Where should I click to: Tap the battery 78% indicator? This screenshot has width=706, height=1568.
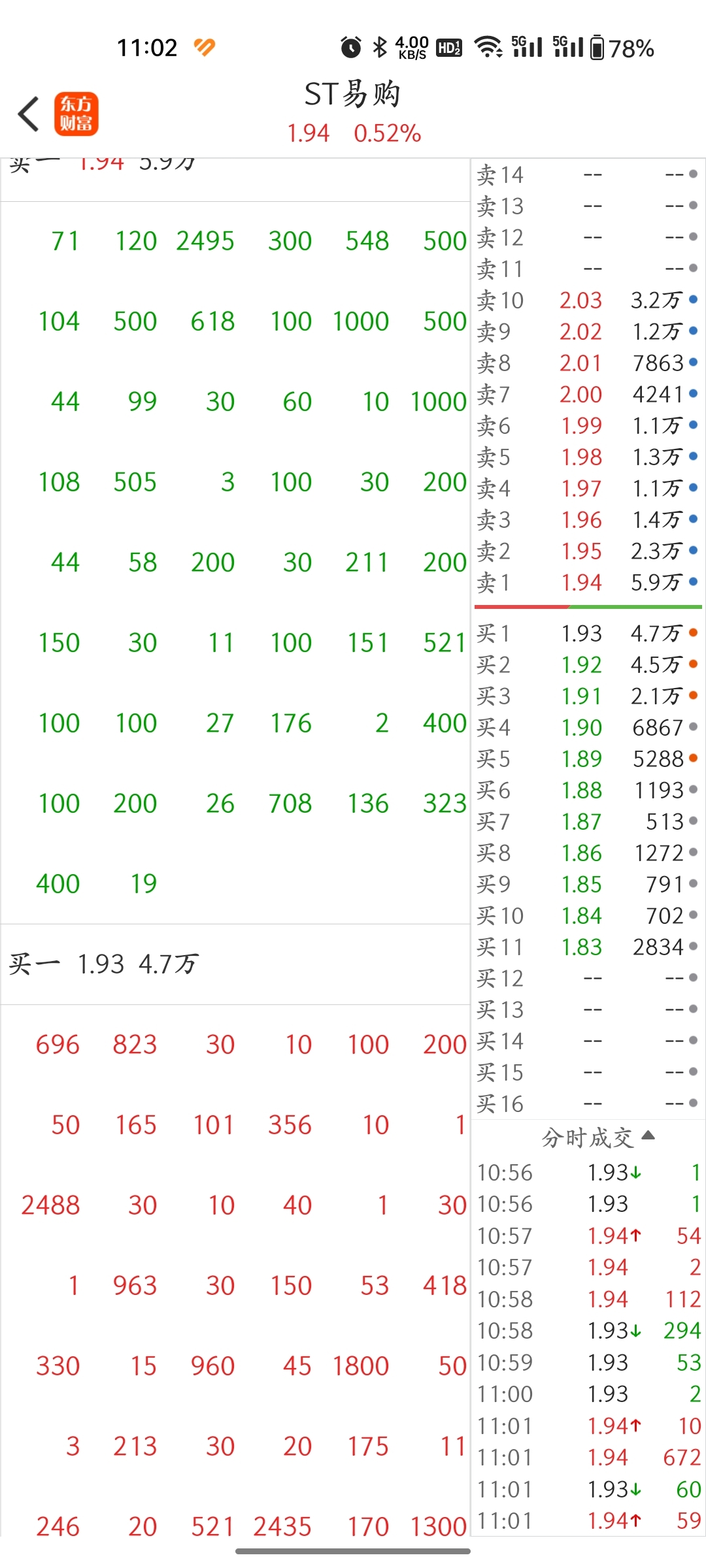pos(622,48)
